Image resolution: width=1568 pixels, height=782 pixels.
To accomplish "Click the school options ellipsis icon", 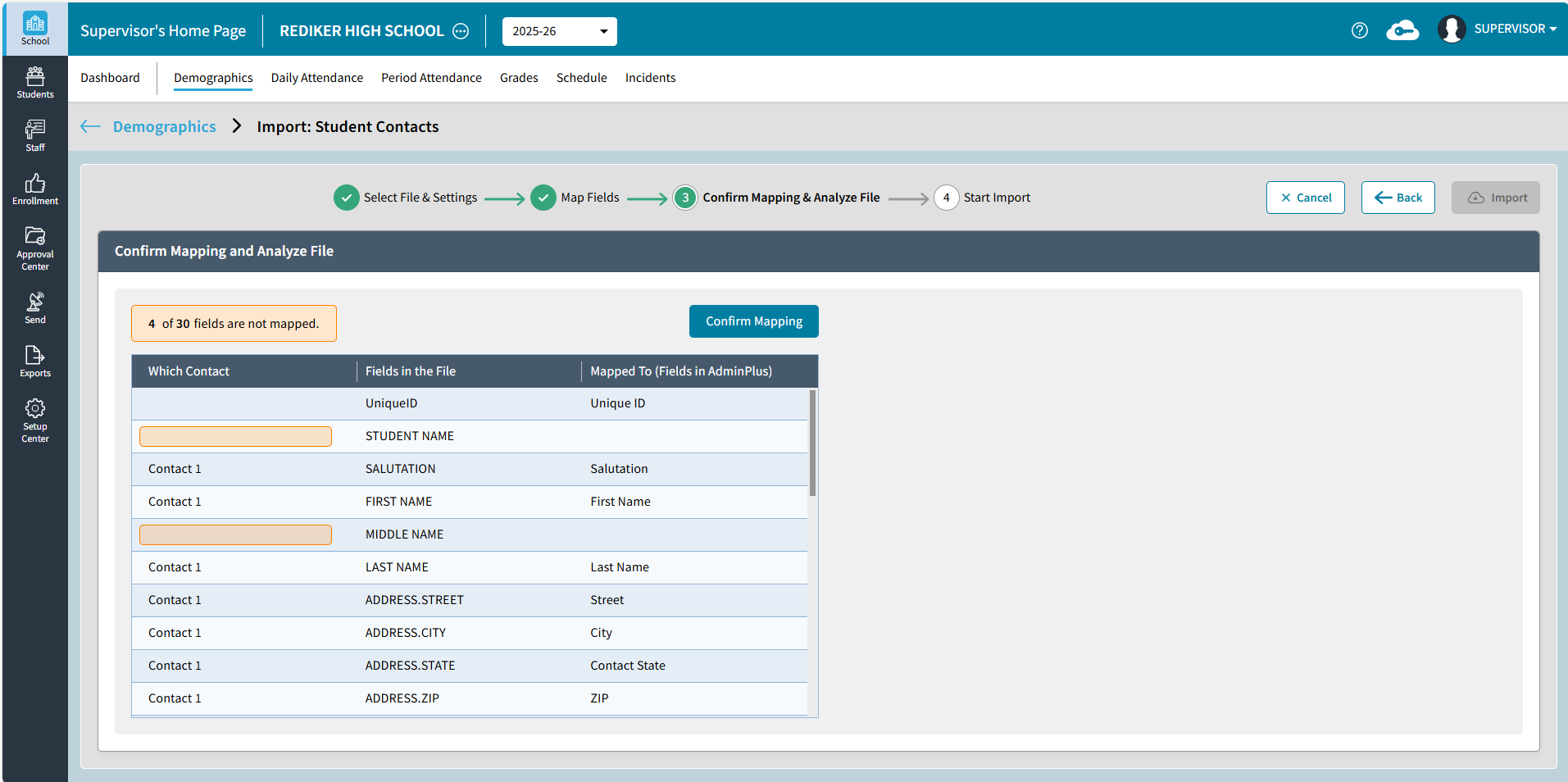I will (461, 31).
